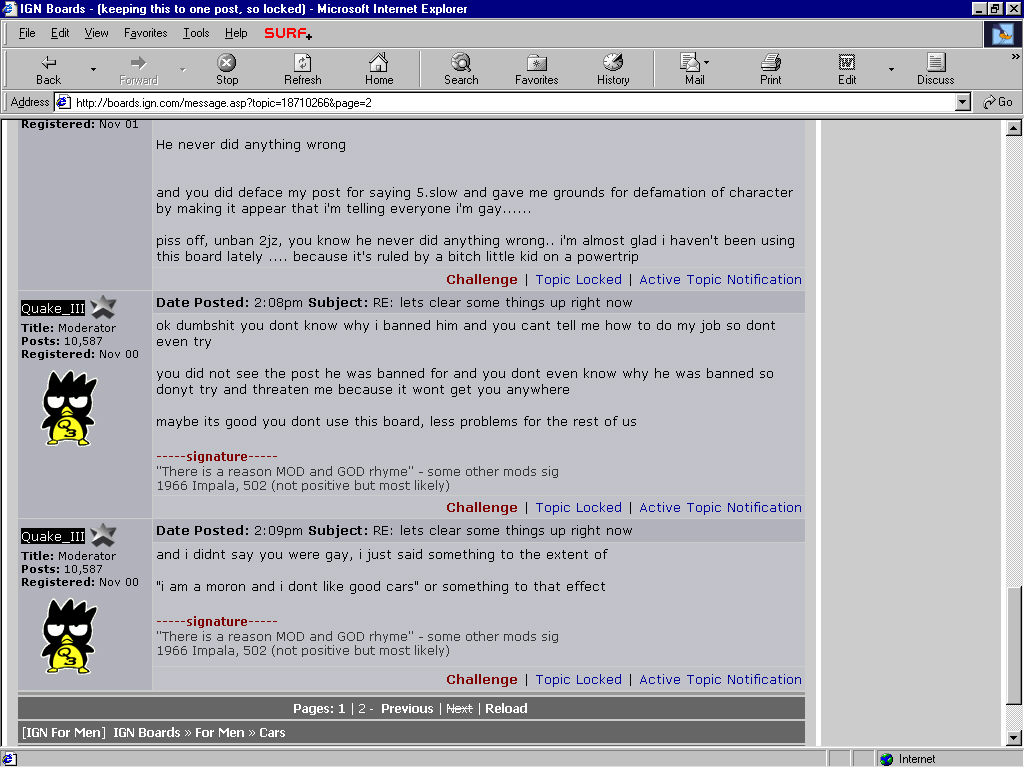Click the IE icon in the title bar
Viewport: 1024px width, 768px height.
coord(9,8)
